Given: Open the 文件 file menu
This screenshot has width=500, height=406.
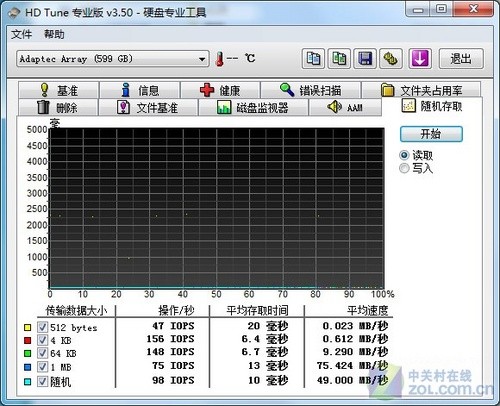Looking at the screenshot, I should (21, 34).
